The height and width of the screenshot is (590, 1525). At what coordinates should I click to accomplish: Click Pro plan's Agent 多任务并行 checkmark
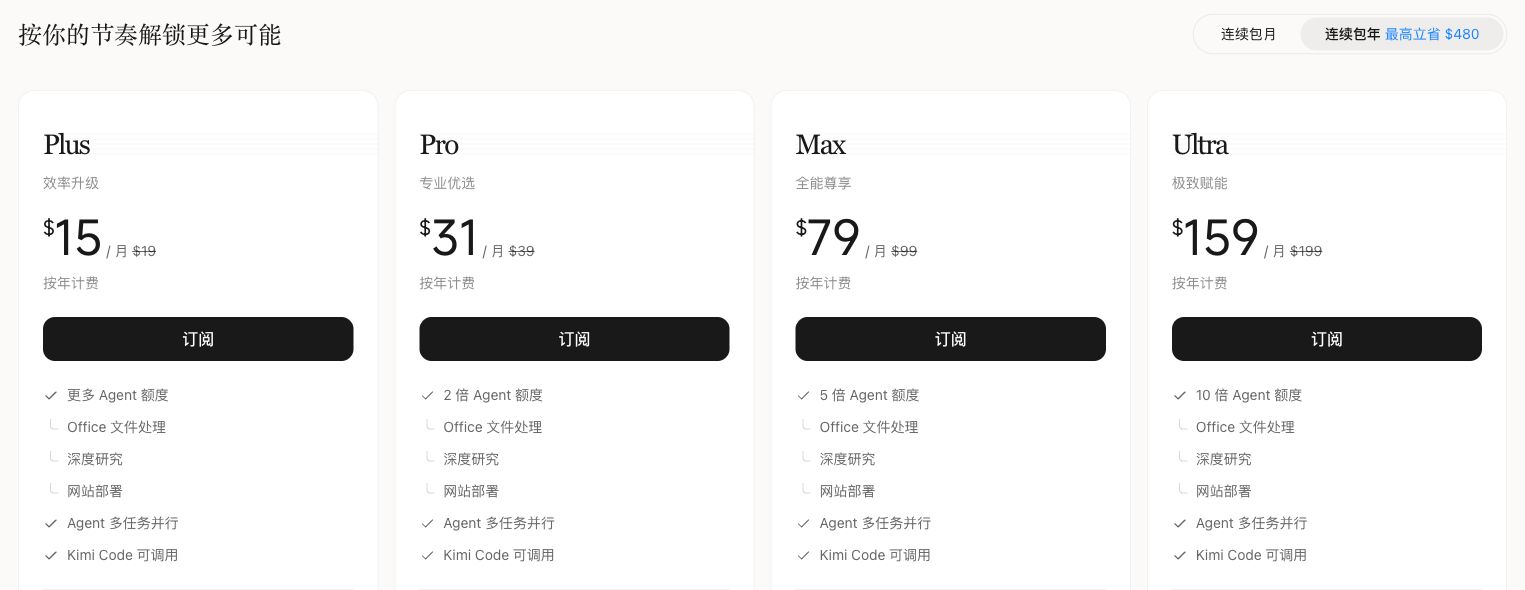(x=427, y=523)
